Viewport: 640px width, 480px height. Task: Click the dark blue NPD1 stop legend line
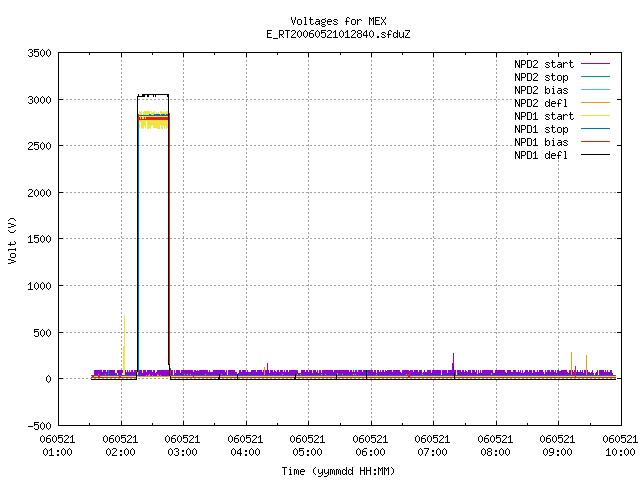(596, 129)
